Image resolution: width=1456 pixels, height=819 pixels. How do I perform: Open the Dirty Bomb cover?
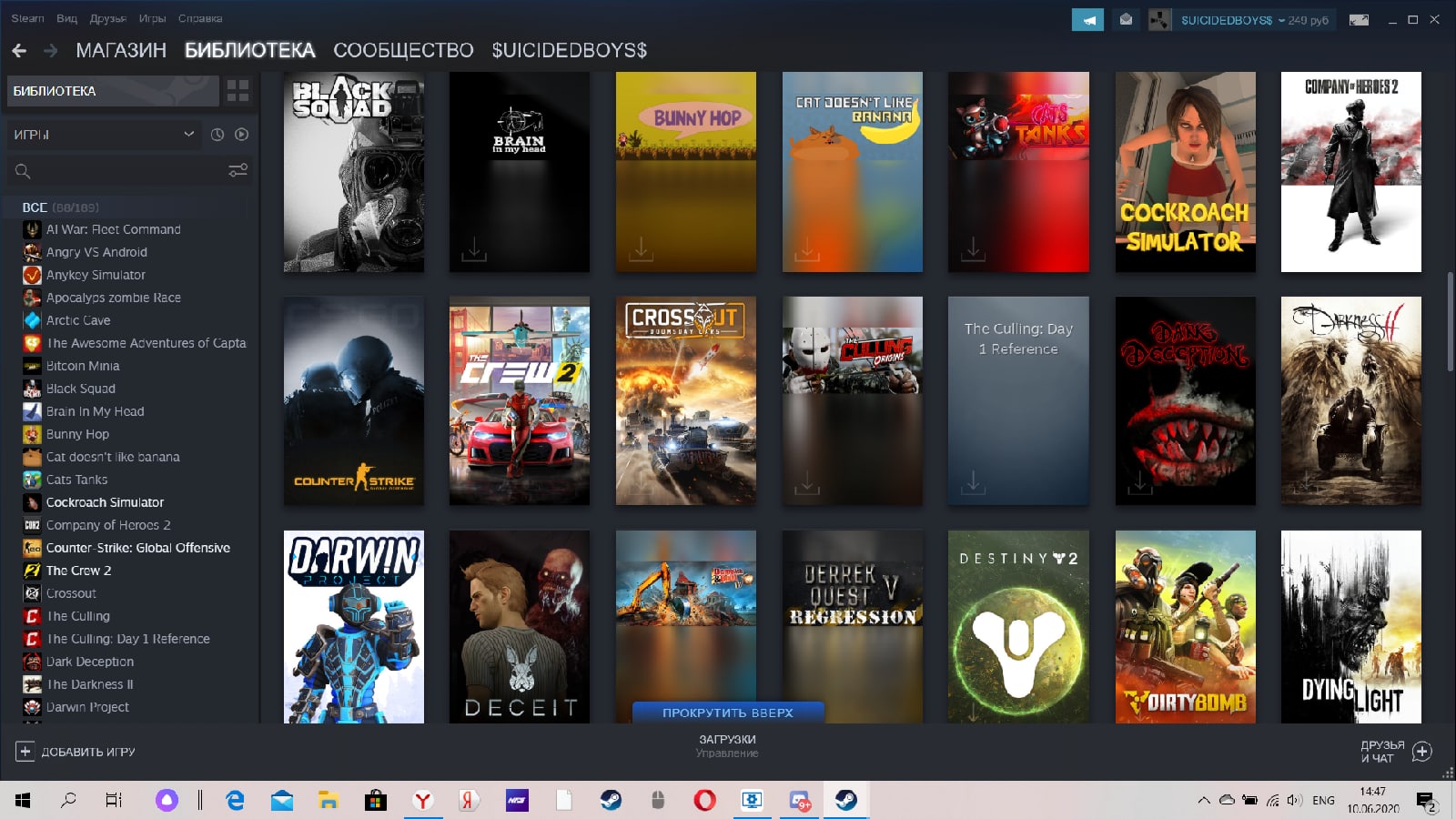tap(1186, 627)
